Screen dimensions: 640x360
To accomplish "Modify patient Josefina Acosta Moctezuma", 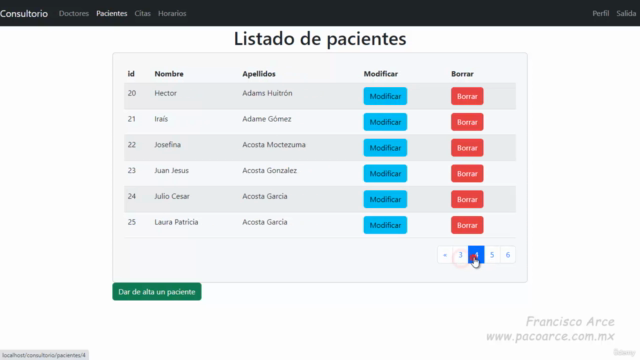I will click(x=385, y=148).
